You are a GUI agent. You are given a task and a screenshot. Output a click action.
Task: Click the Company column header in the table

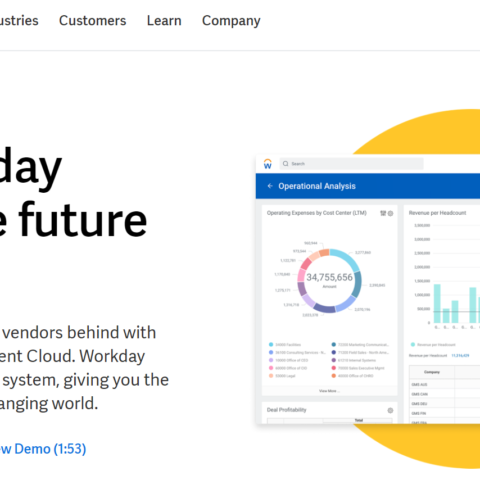[432, 372]
